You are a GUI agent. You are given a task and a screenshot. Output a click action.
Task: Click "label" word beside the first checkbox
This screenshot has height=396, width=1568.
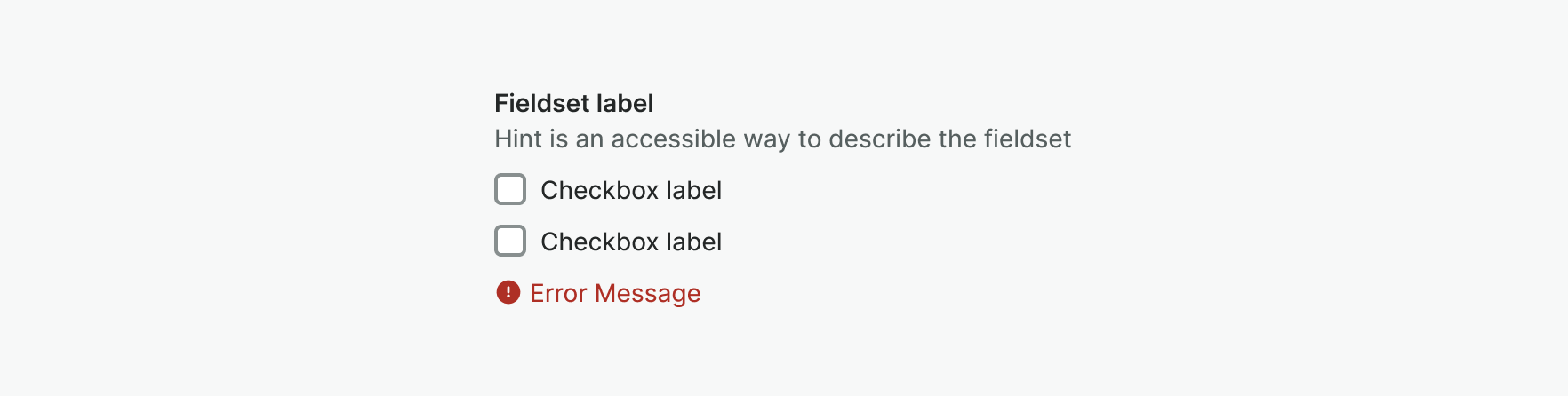point(693,190)
